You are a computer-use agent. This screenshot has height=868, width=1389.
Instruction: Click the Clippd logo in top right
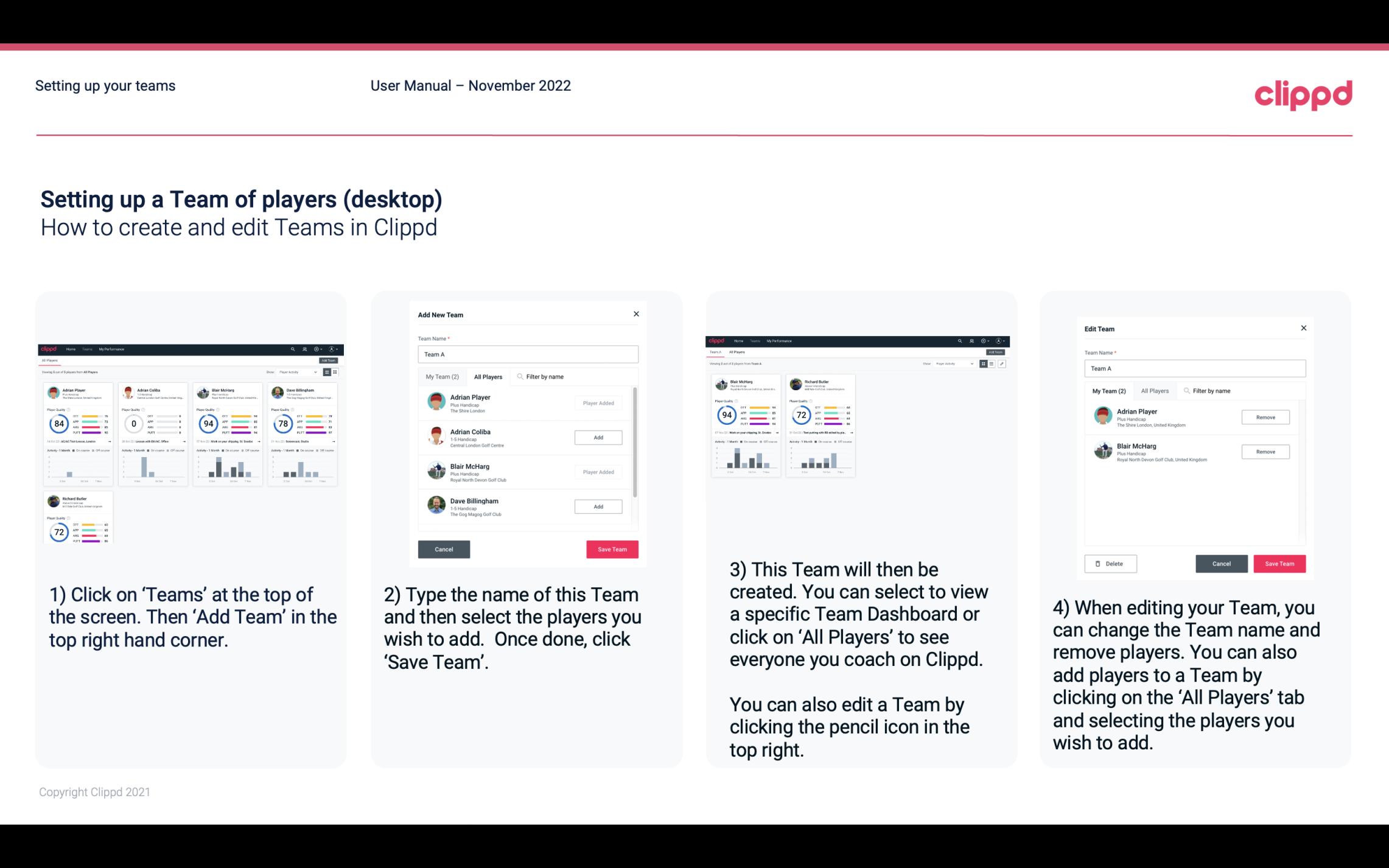pyautogui.click(x=1303, y=94)
